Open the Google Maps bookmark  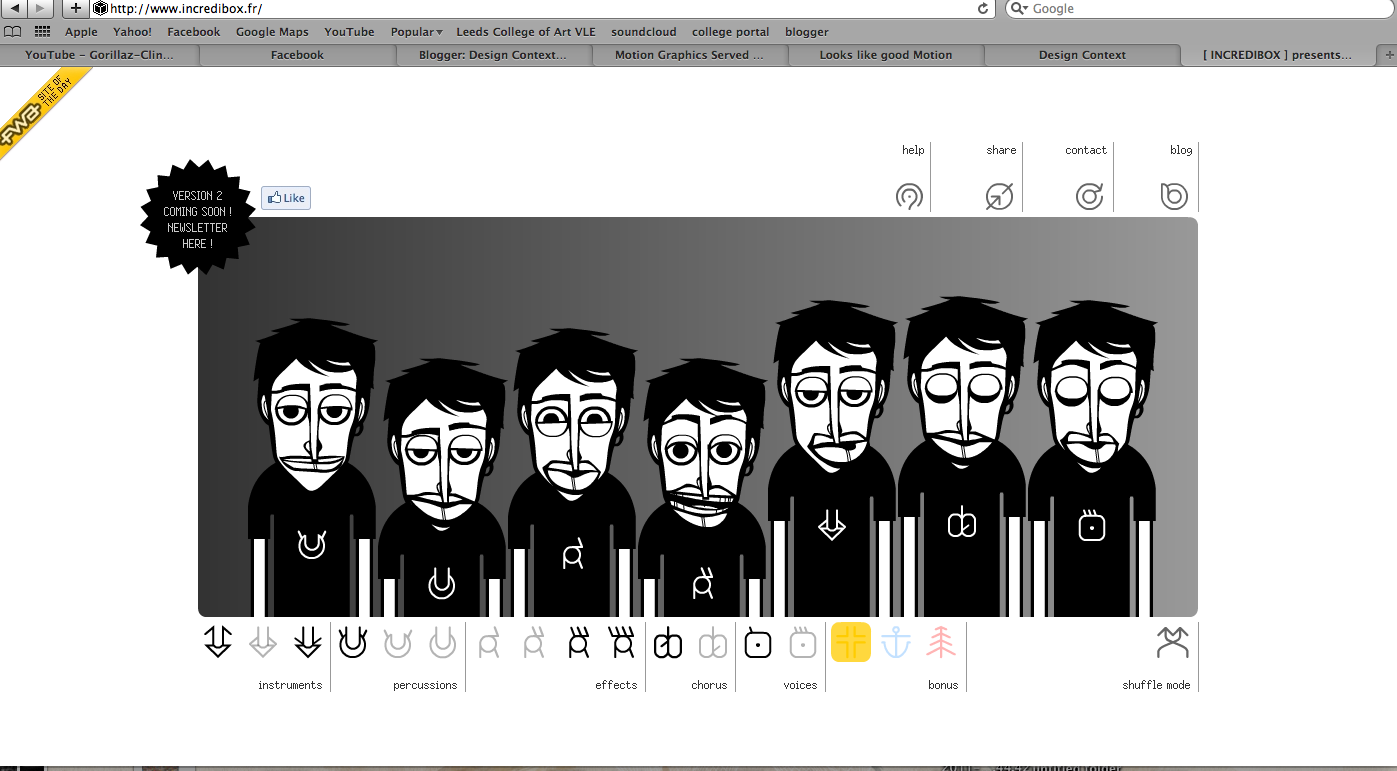272,32
